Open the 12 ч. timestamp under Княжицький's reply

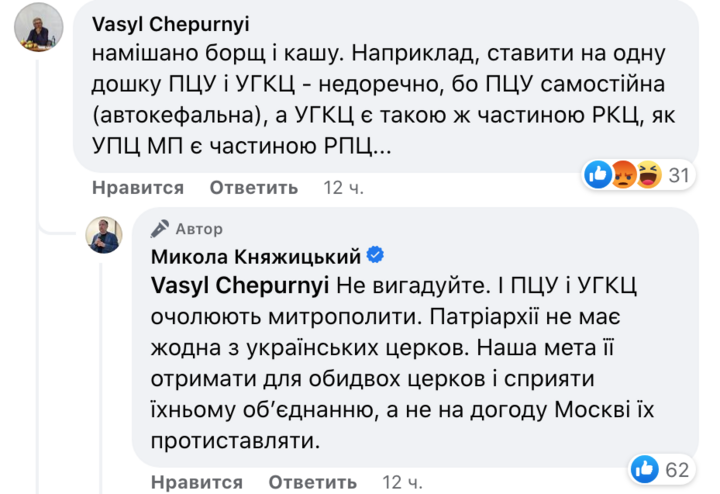(x=404, y=483)
